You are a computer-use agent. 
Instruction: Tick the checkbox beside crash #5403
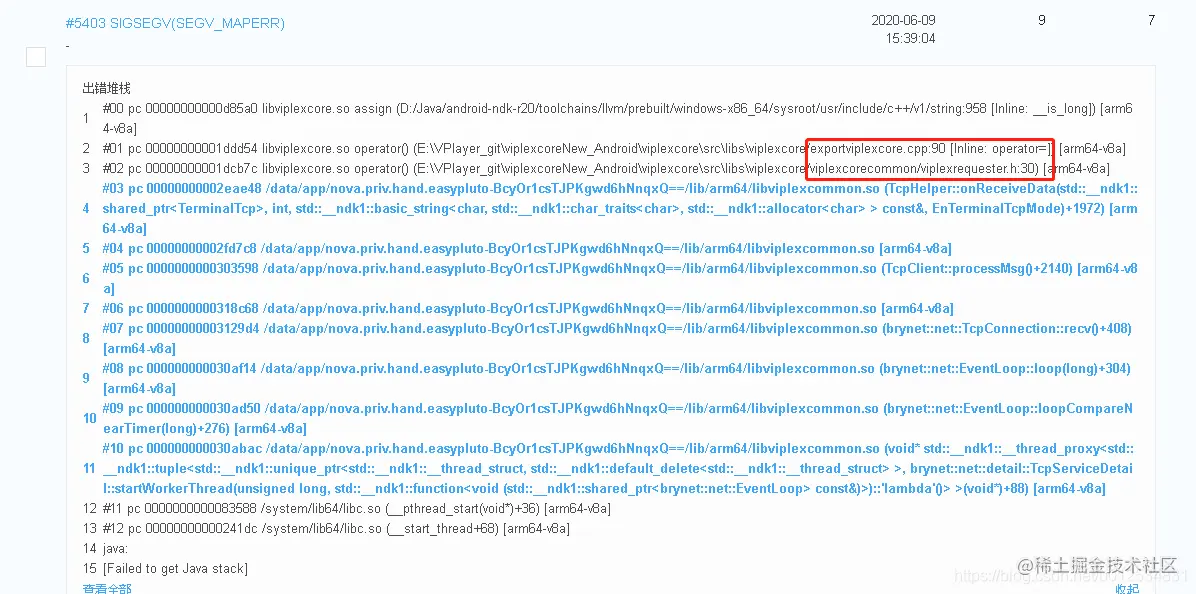36,56
